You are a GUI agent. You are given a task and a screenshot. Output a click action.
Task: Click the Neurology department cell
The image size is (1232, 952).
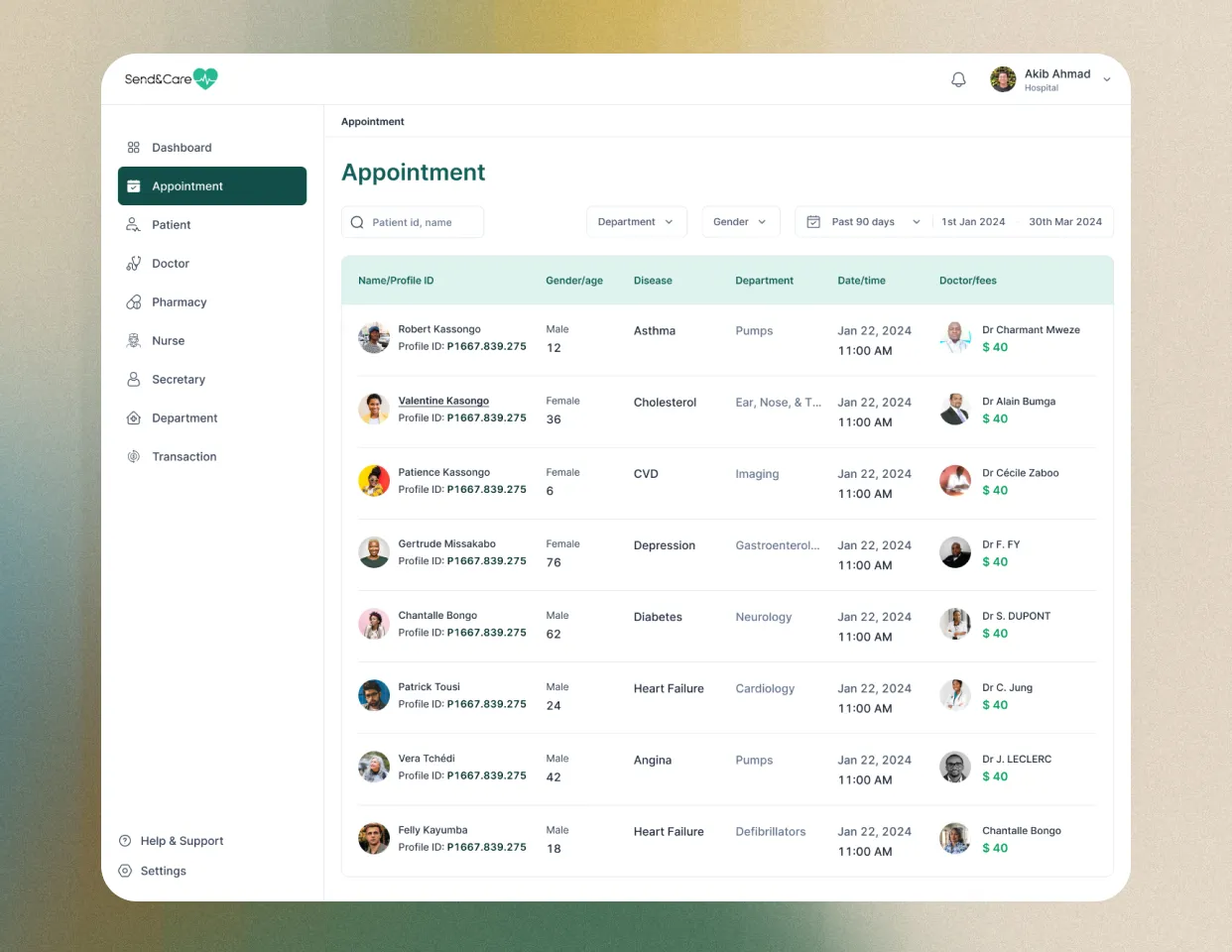tap(764, 617)
